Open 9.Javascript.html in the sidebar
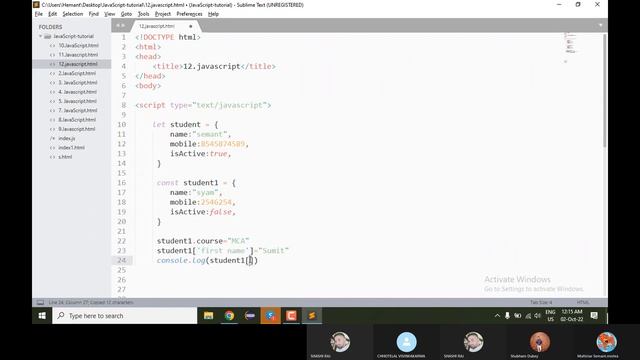 (77, 129)
